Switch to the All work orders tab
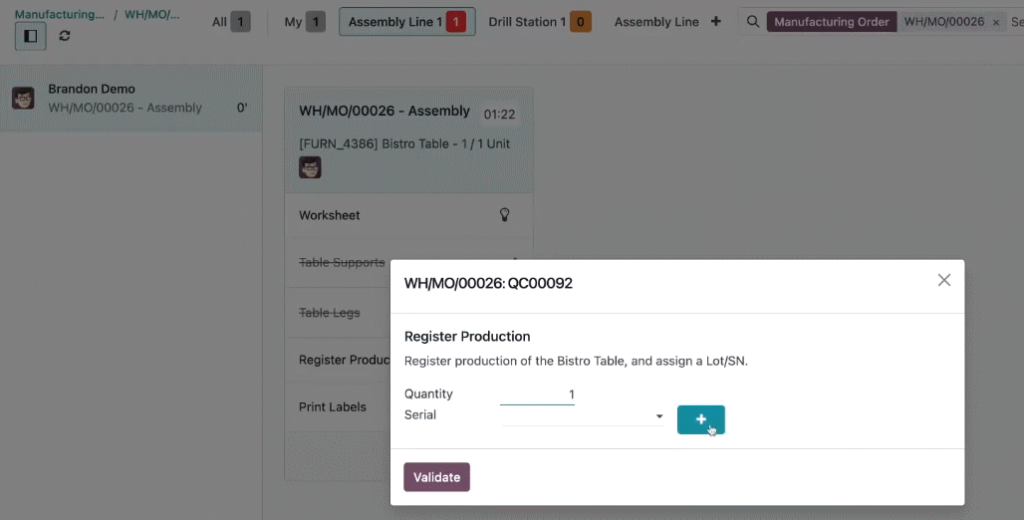This screenshot has width=1024, height=520. pos(231,22)
